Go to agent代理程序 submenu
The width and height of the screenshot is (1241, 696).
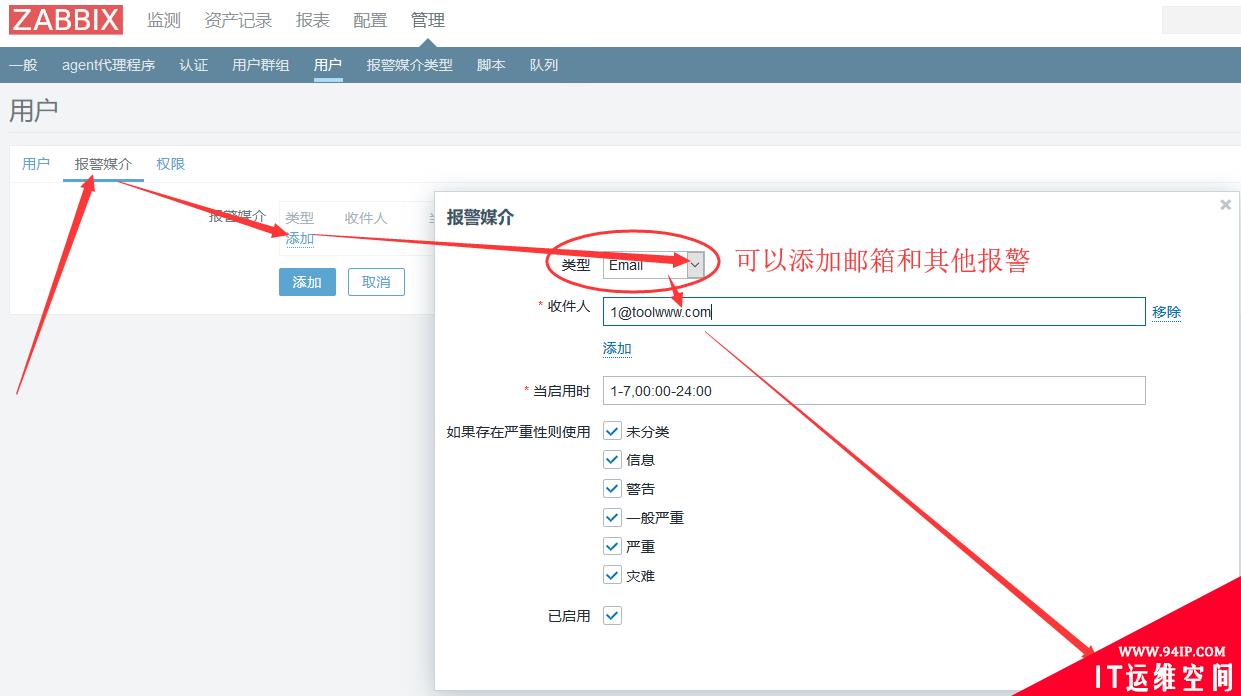tap(108, 65)
